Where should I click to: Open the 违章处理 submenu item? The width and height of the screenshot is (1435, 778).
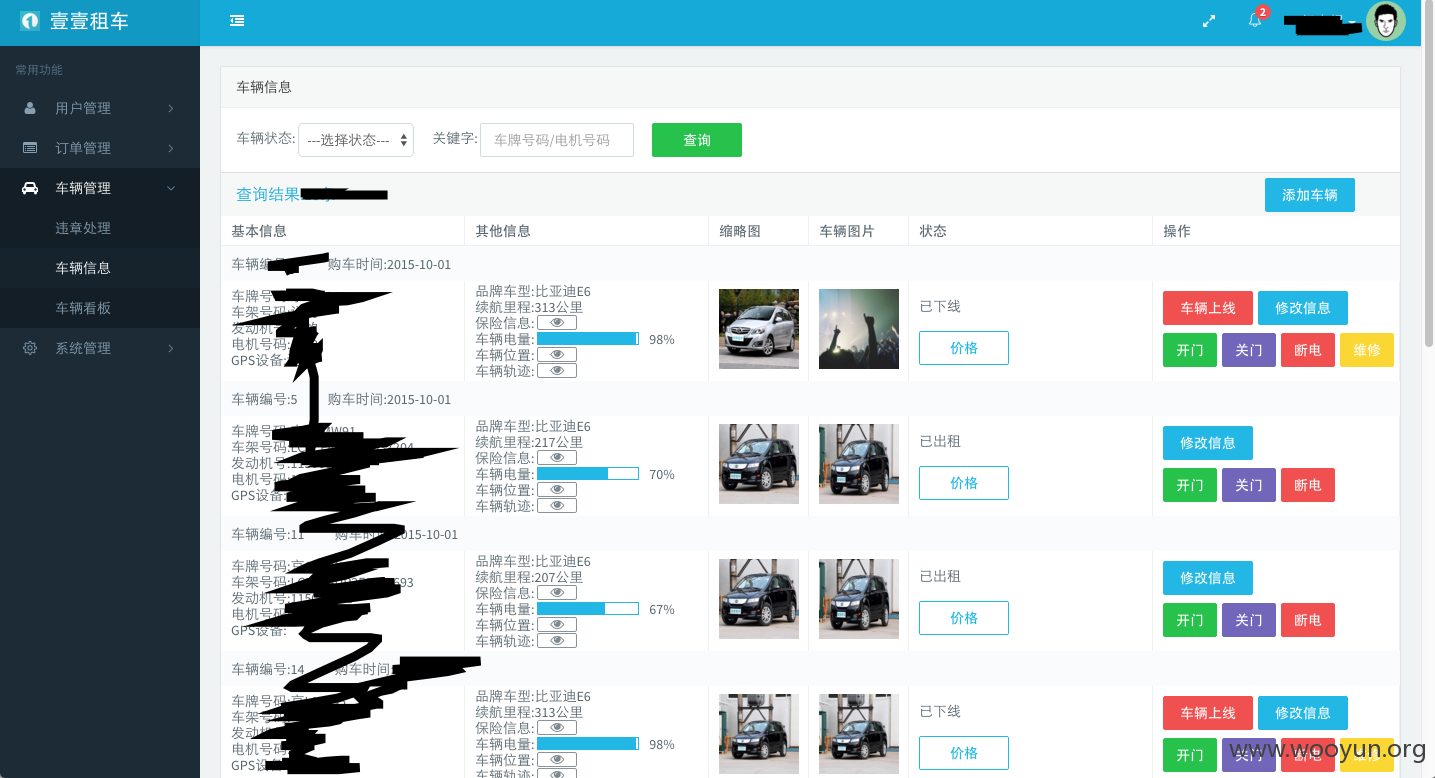(83, 228)
